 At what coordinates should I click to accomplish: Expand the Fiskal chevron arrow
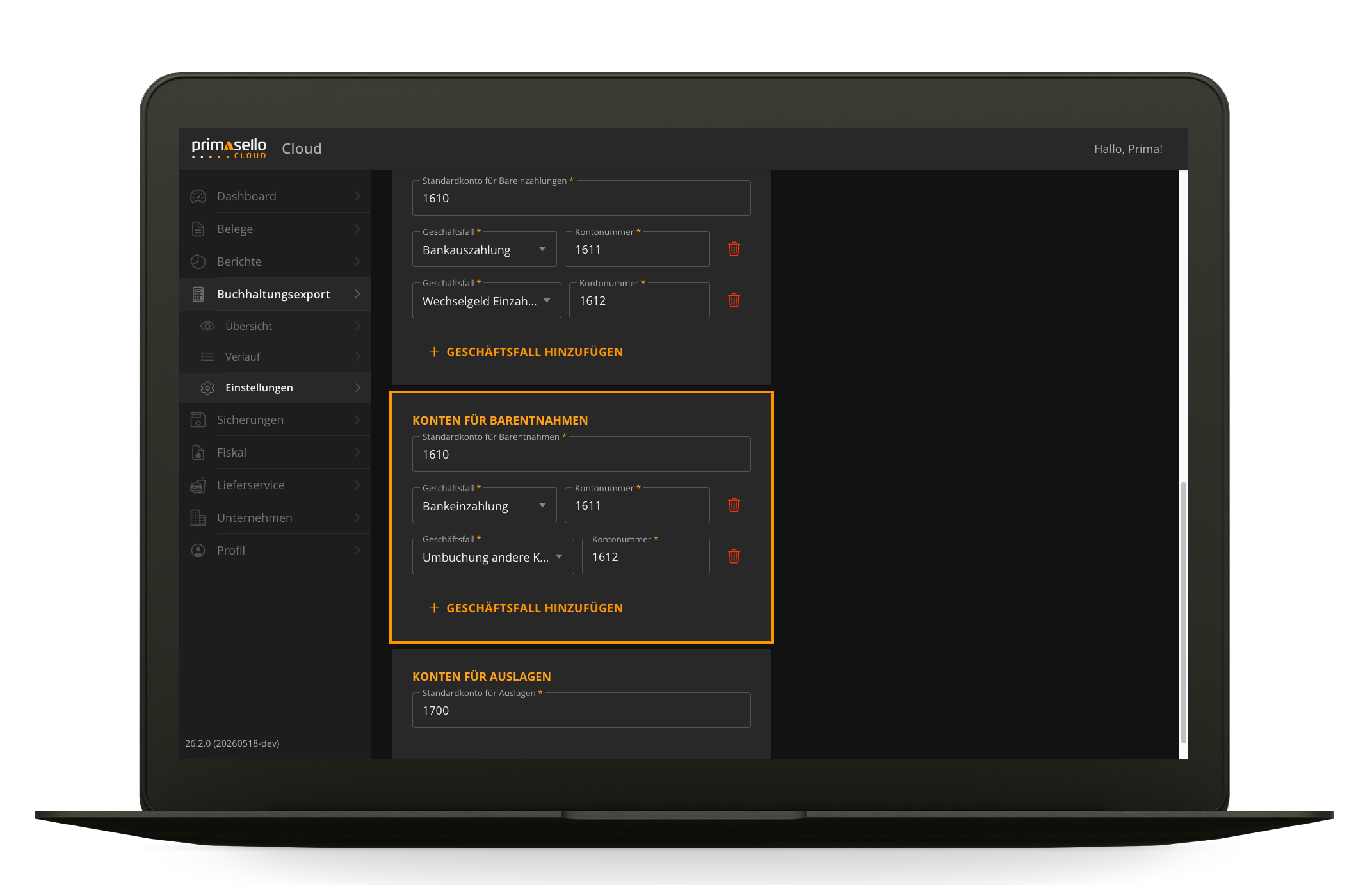point(357,453)
